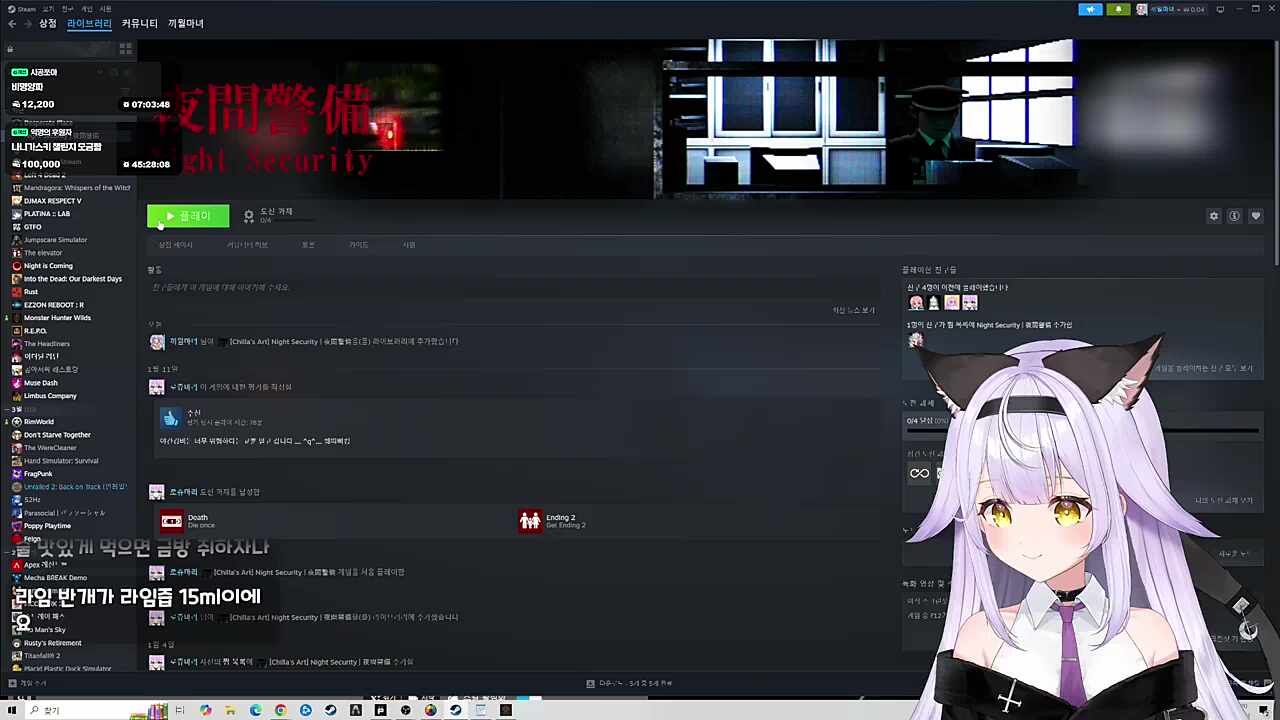Select Hand Simulator: Survival in library

[x=61, y=461]
